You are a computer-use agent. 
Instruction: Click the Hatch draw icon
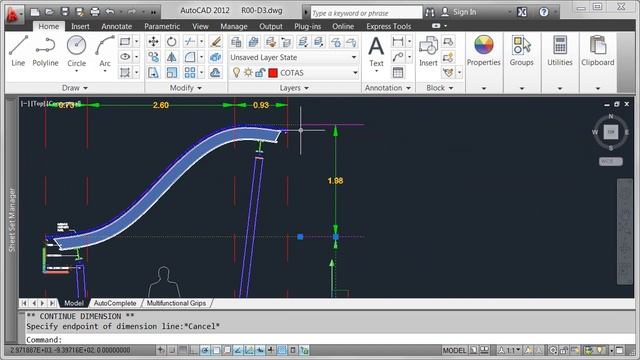(125, 73)
